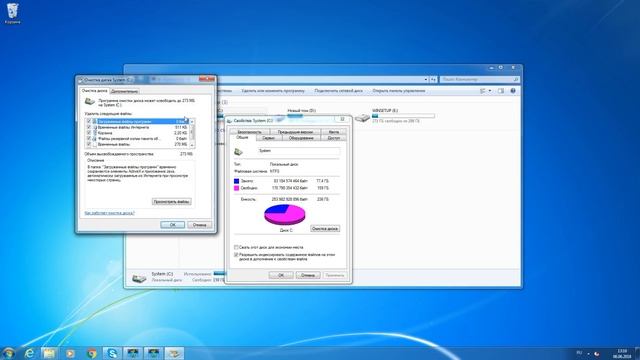Toggle checkbox for Temporary Internet Files row
The height and width of the screenshot is (360, 640).
pyautogui.click(x=89, y=127)
